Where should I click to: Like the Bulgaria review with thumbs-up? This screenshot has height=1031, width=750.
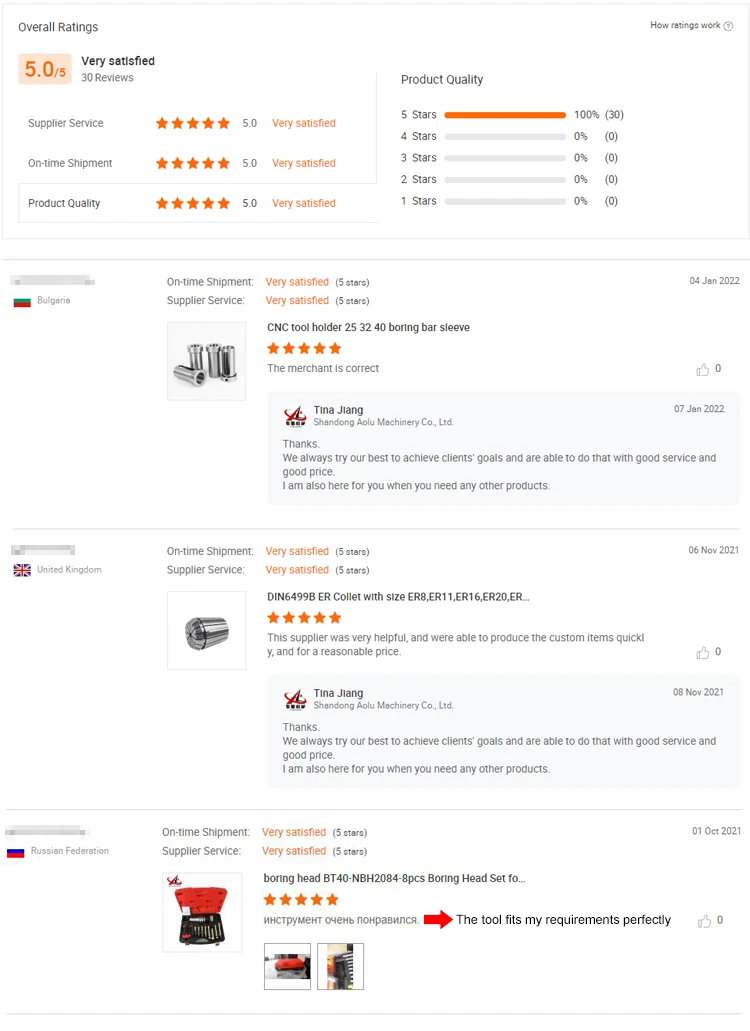click(703, 370)
